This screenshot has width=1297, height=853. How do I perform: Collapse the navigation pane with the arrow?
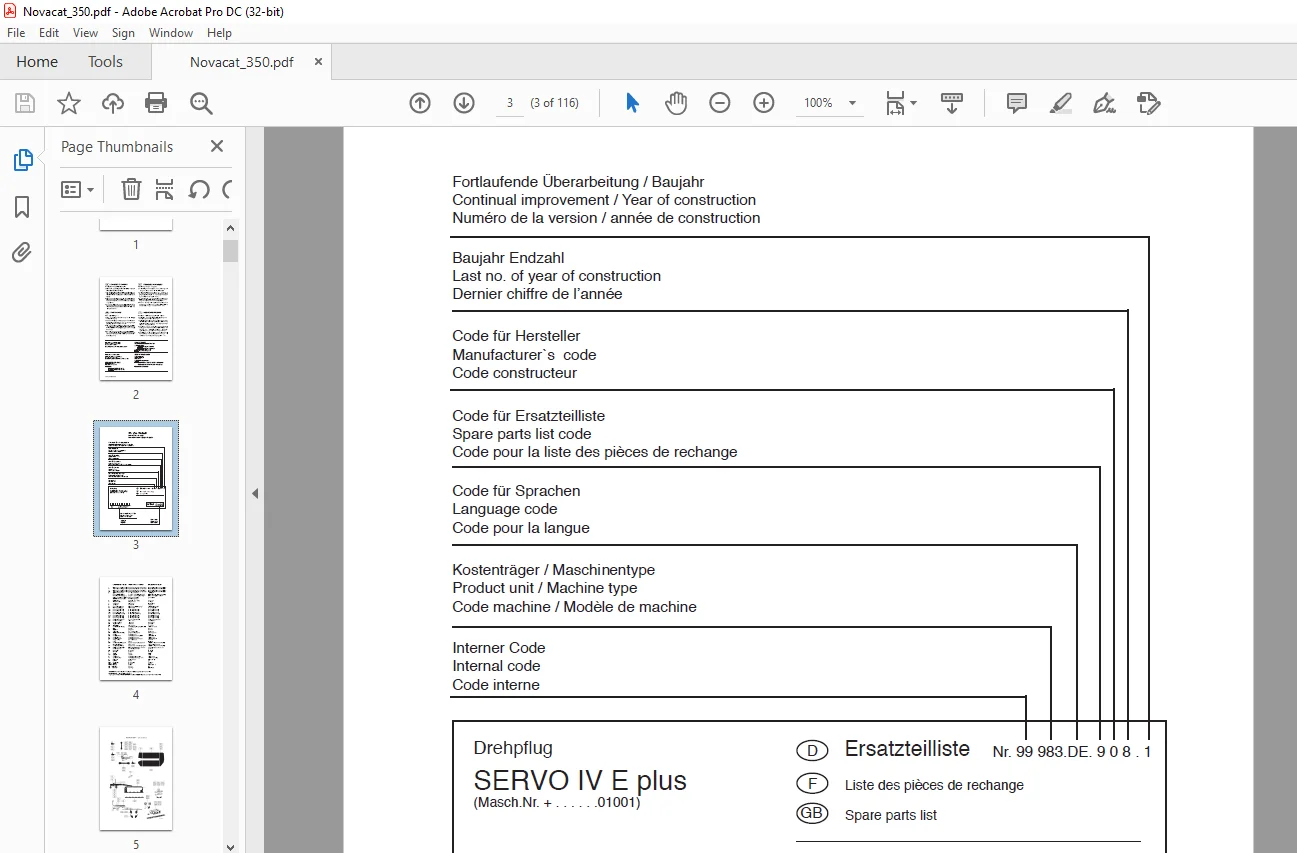pyautogui.click(x=254, y=493)
